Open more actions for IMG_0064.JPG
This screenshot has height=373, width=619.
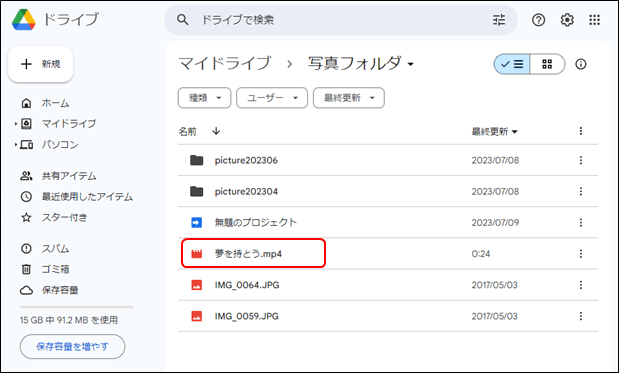581,285
